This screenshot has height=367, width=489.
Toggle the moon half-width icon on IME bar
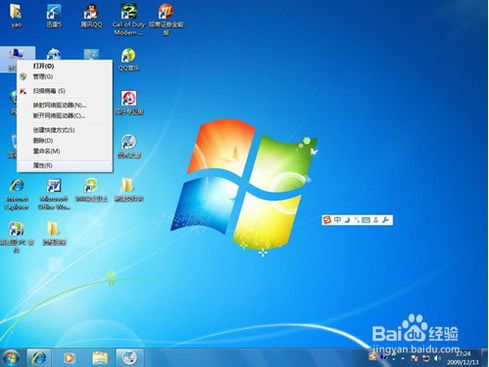tap(347, 220)
